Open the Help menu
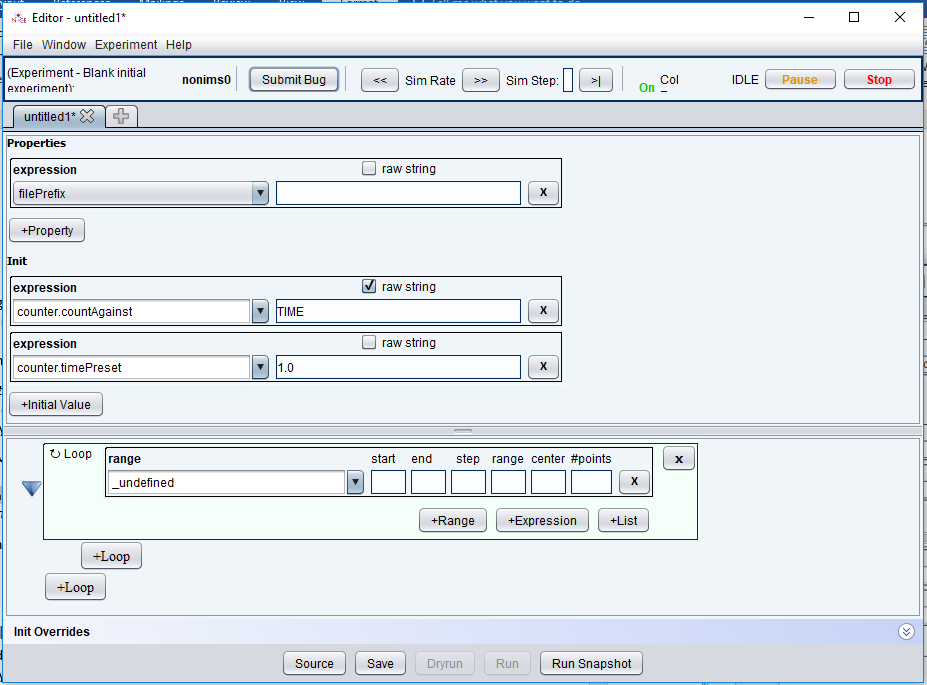Viewport: 927px width, 685px height. click(x=179, y=45)
